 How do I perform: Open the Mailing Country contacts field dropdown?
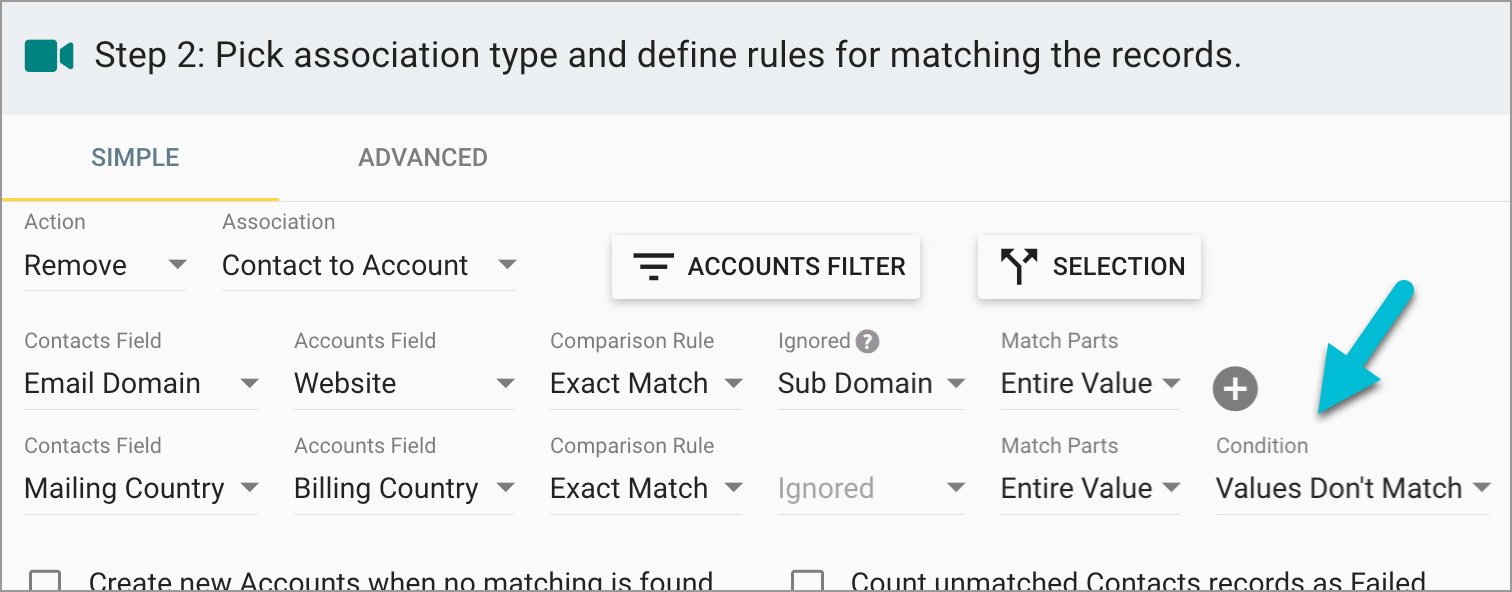[141, 489]
